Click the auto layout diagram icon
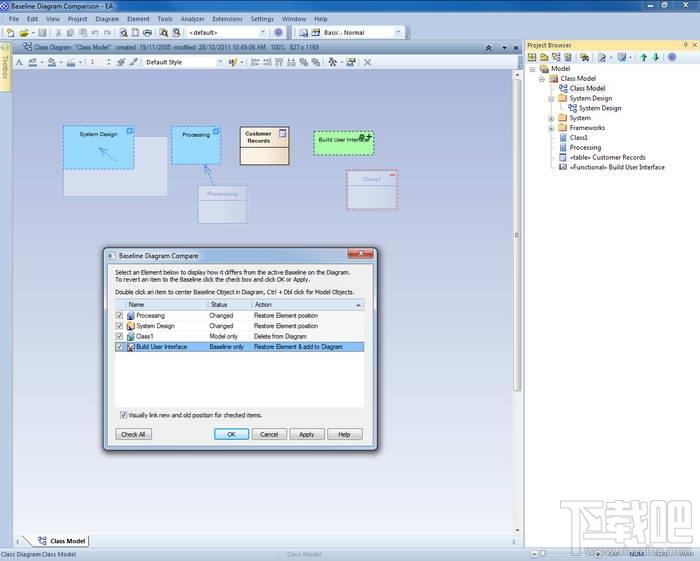 333,62
